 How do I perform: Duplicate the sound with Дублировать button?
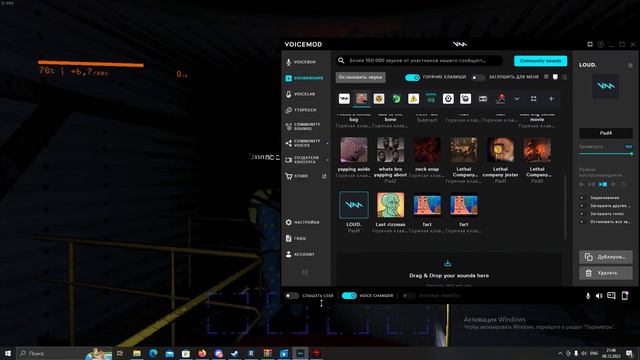pyautogui.click(x=606, y=257)
